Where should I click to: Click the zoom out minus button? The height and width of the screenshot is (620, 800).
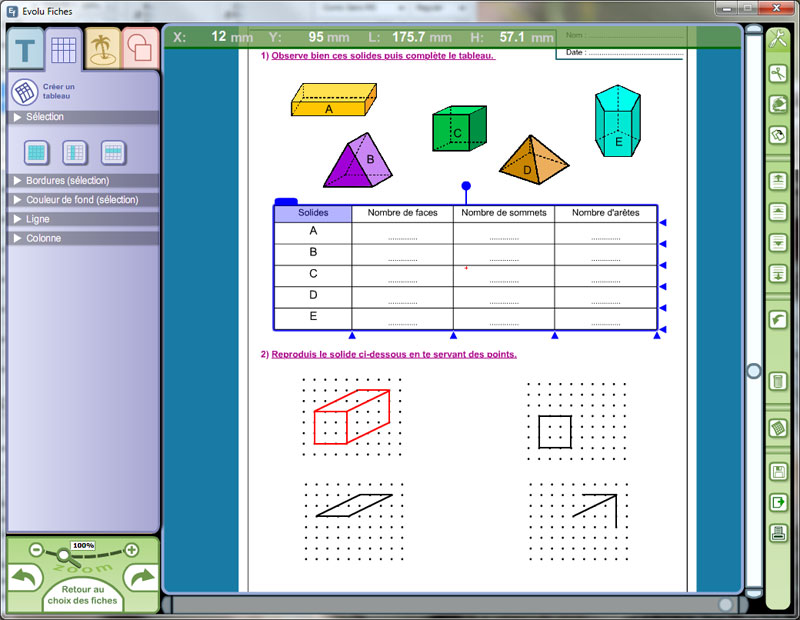tap(36, 549)
